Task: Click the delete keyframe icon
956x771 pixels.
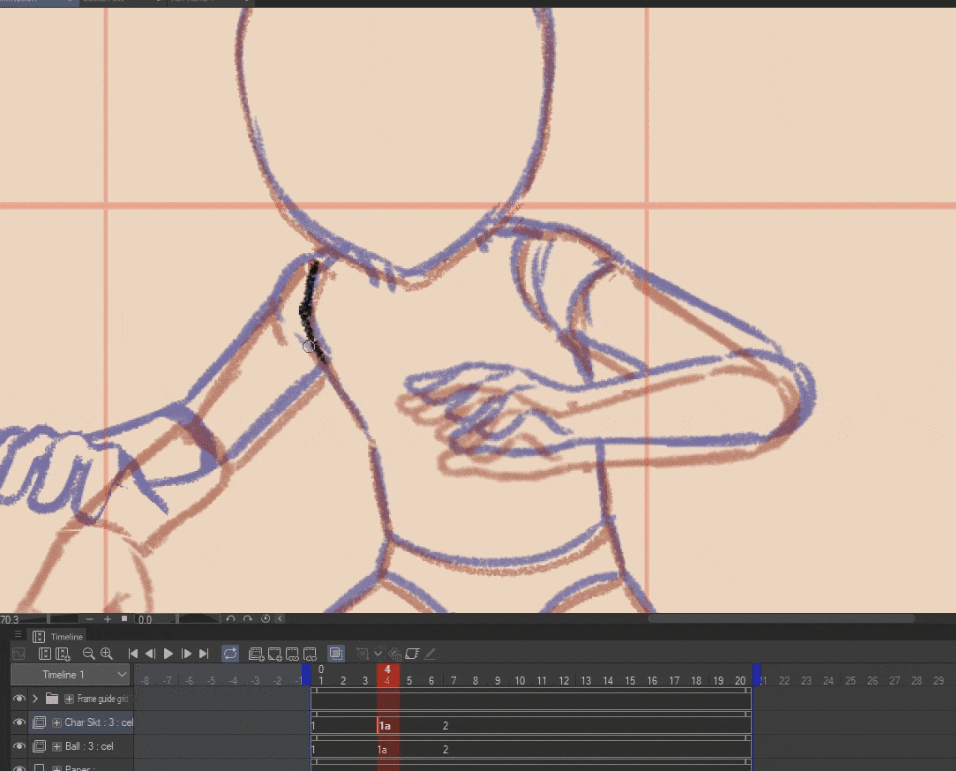Action: point(394,654)
